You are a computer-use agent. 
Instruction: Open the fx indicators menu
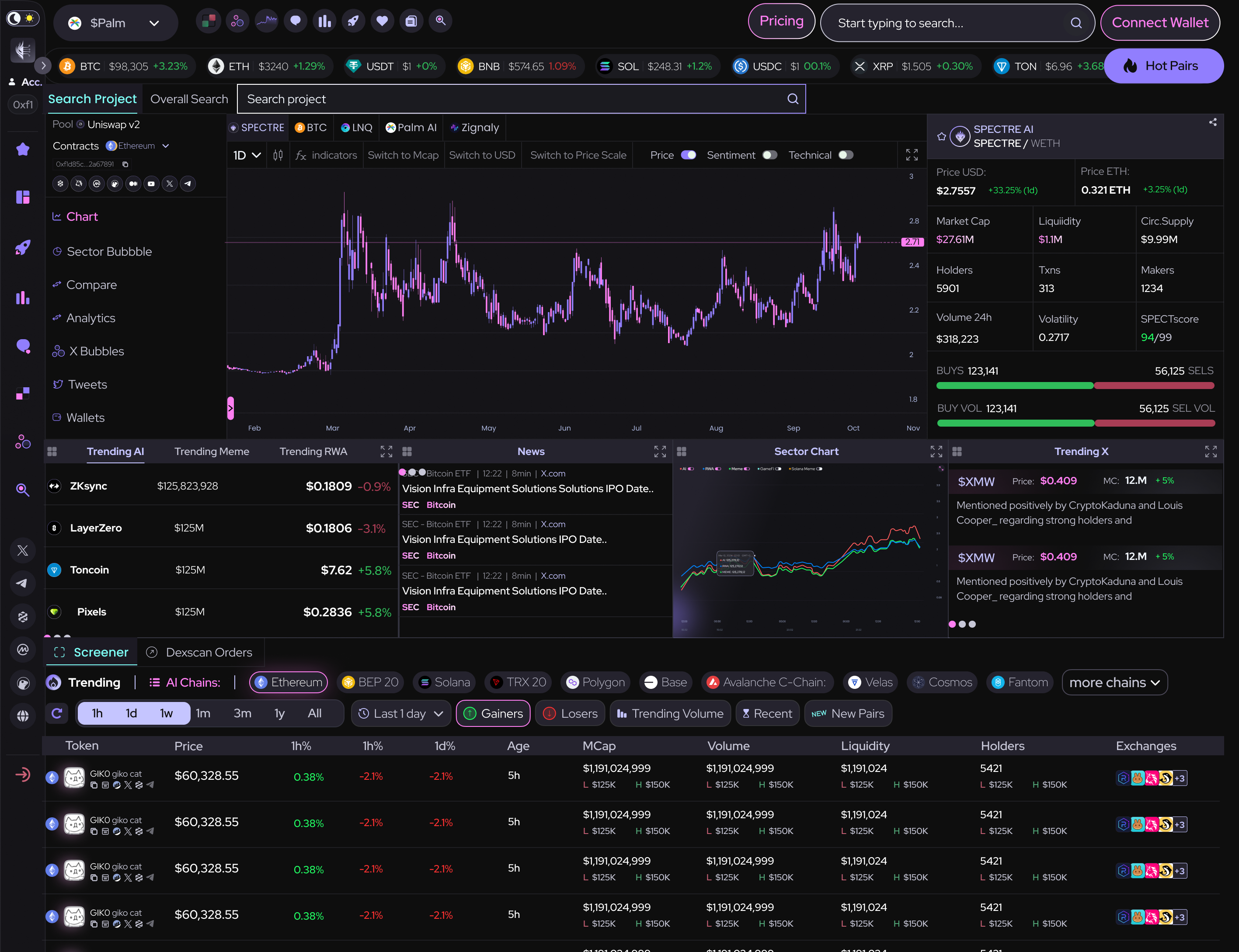327,155
